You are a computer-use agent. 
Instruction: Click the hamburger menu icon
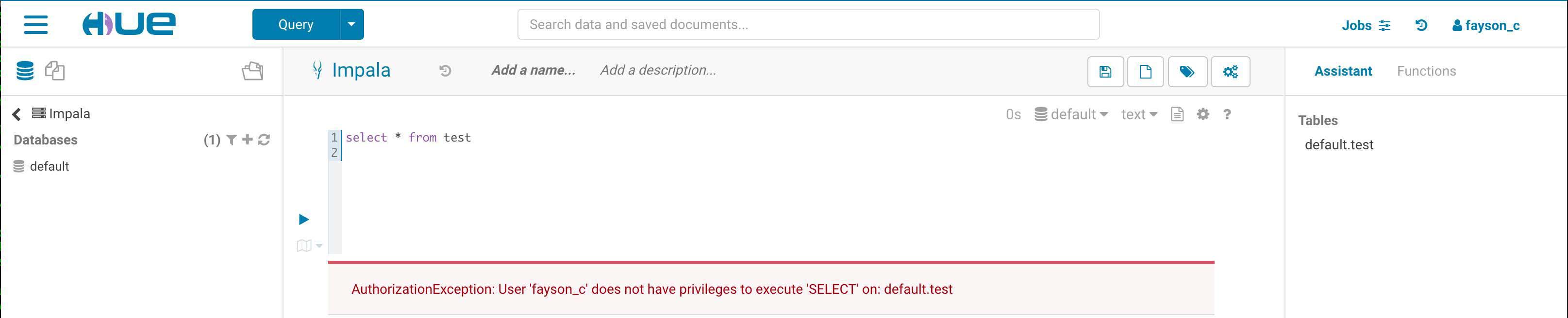pyautogui.click(x=36, y=25)
